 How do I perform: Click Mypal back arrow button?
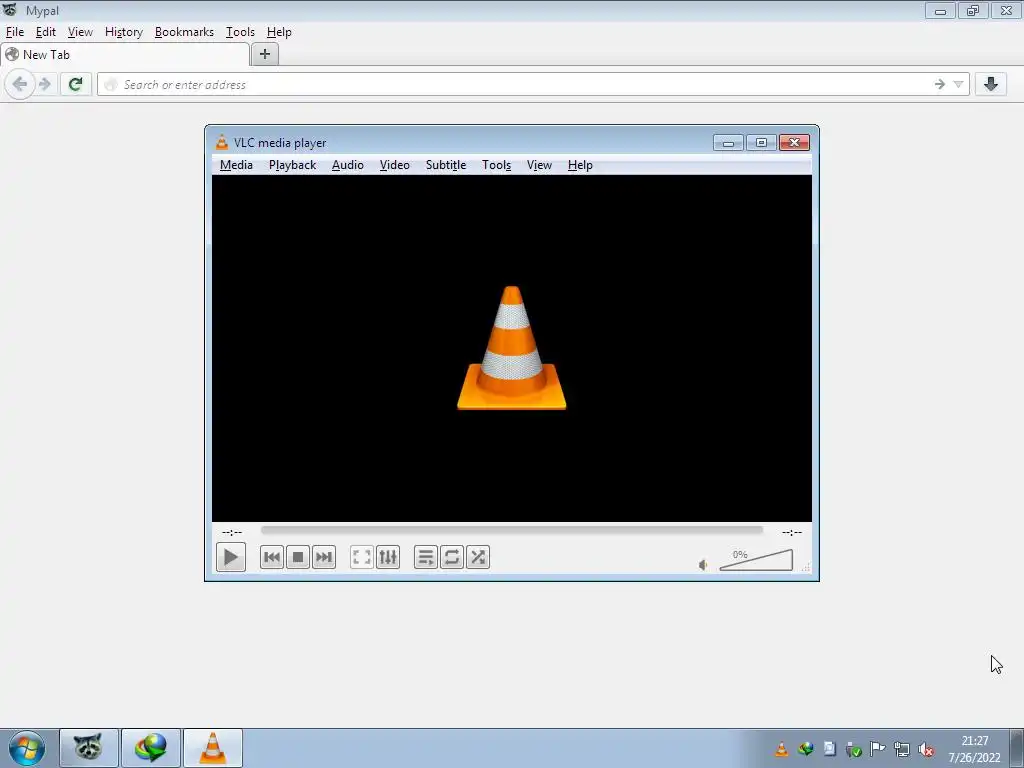[20, 84]
